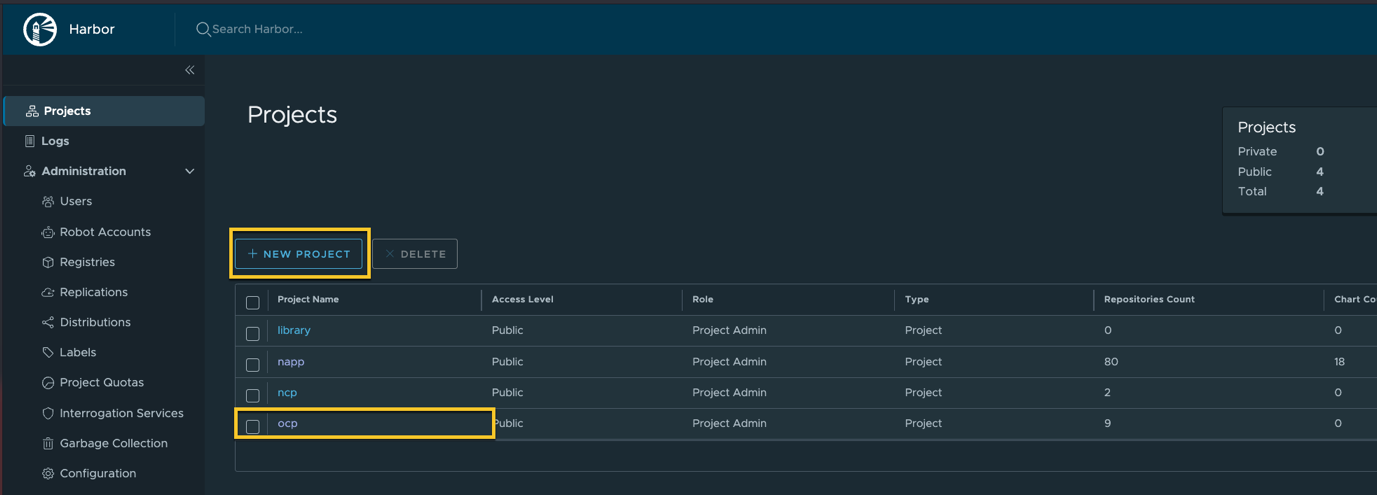
Task: Click the Replications cloud icon
Action: (48, 292)
